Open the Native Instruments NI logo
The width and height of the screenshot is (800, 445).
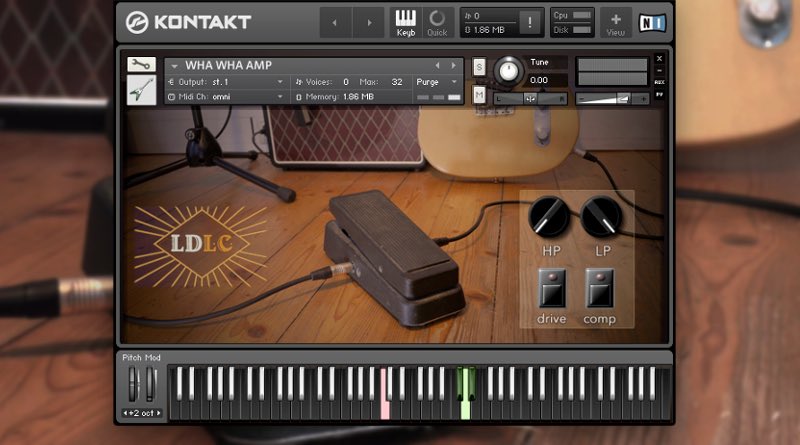653,22
